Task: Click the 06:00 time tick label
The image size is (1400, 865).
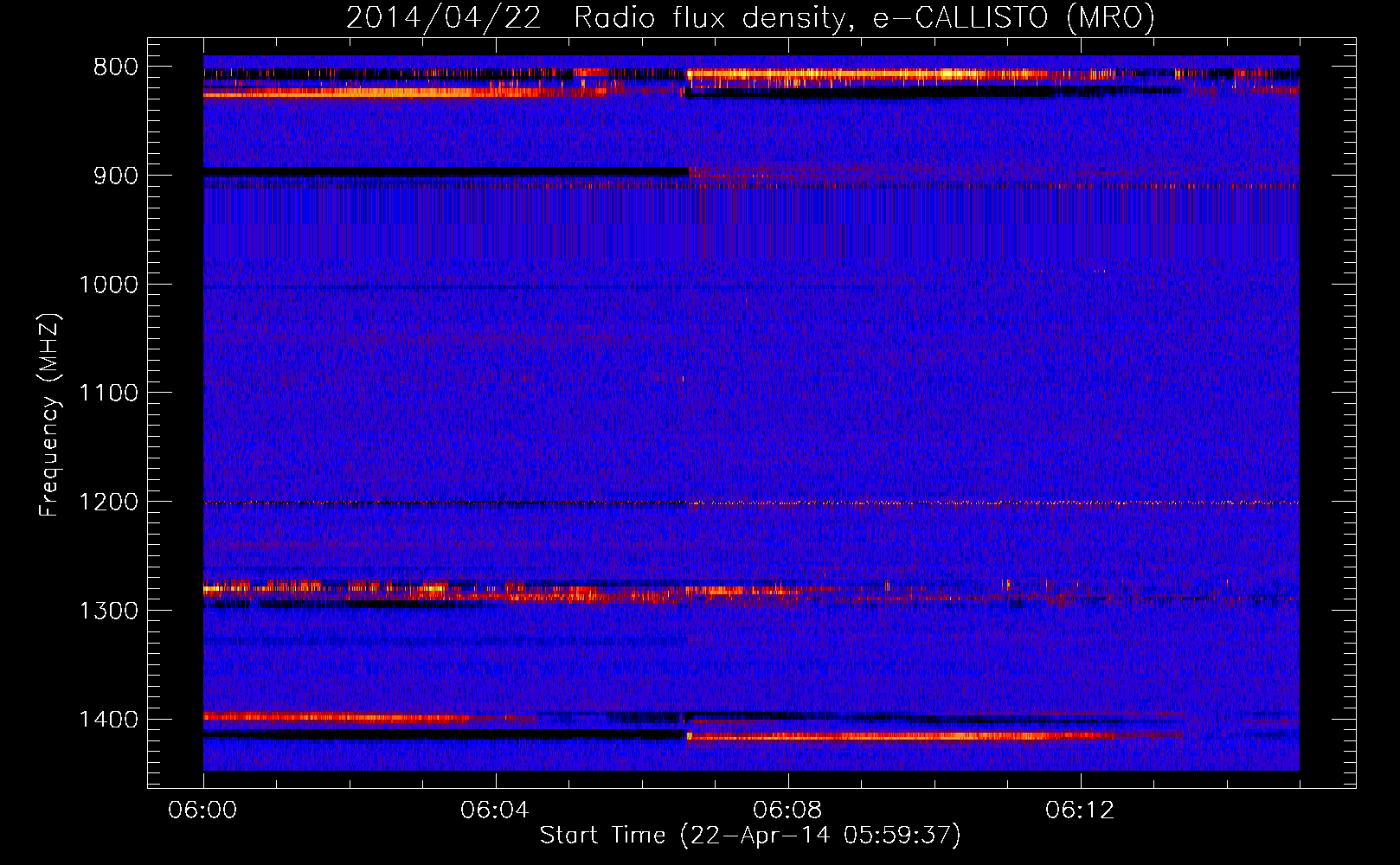Action: 203,811
